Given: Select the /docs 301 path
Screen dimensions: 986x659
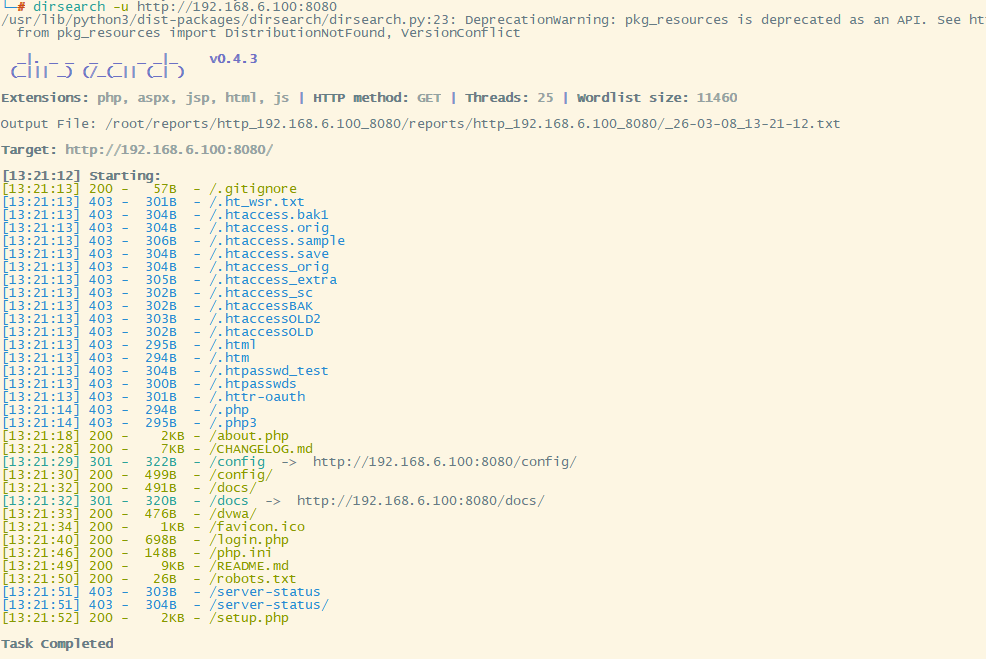Looking at the screenshot, I should coord(229,501).
